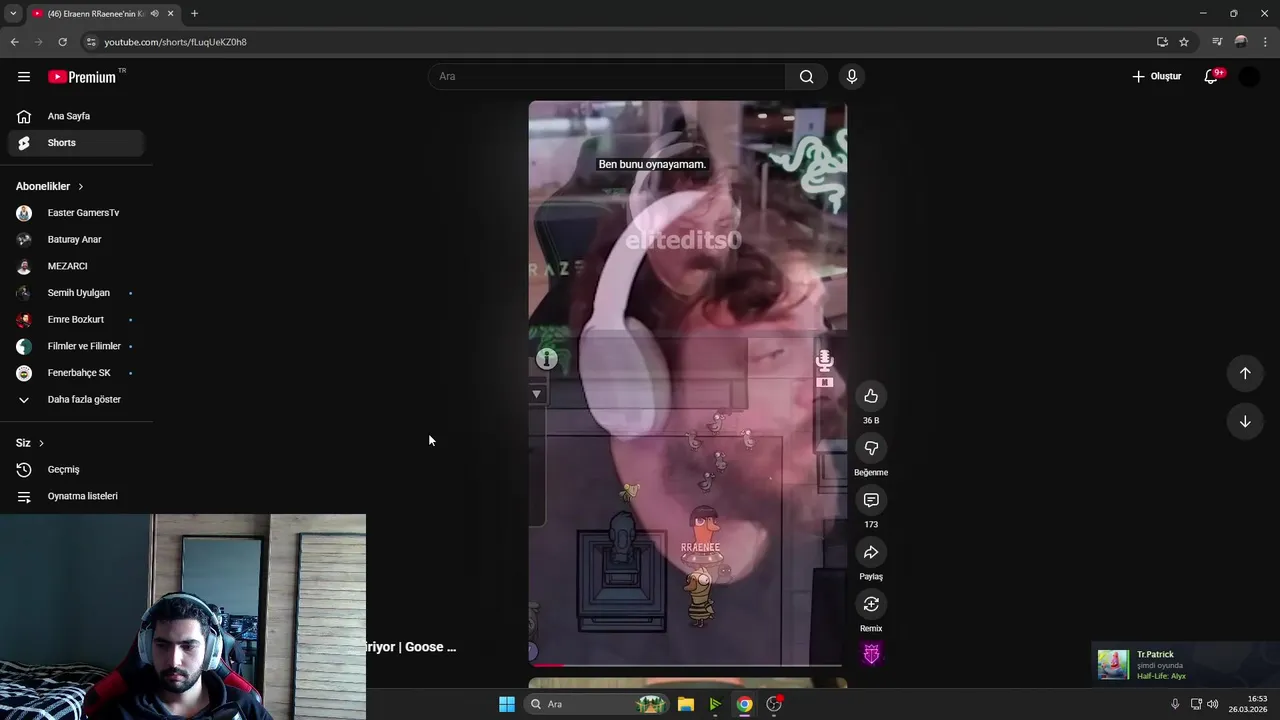The height and width of the screenshot is (720, 1280).
Task: Open the Windows Start menu
Action: point(507,704)
